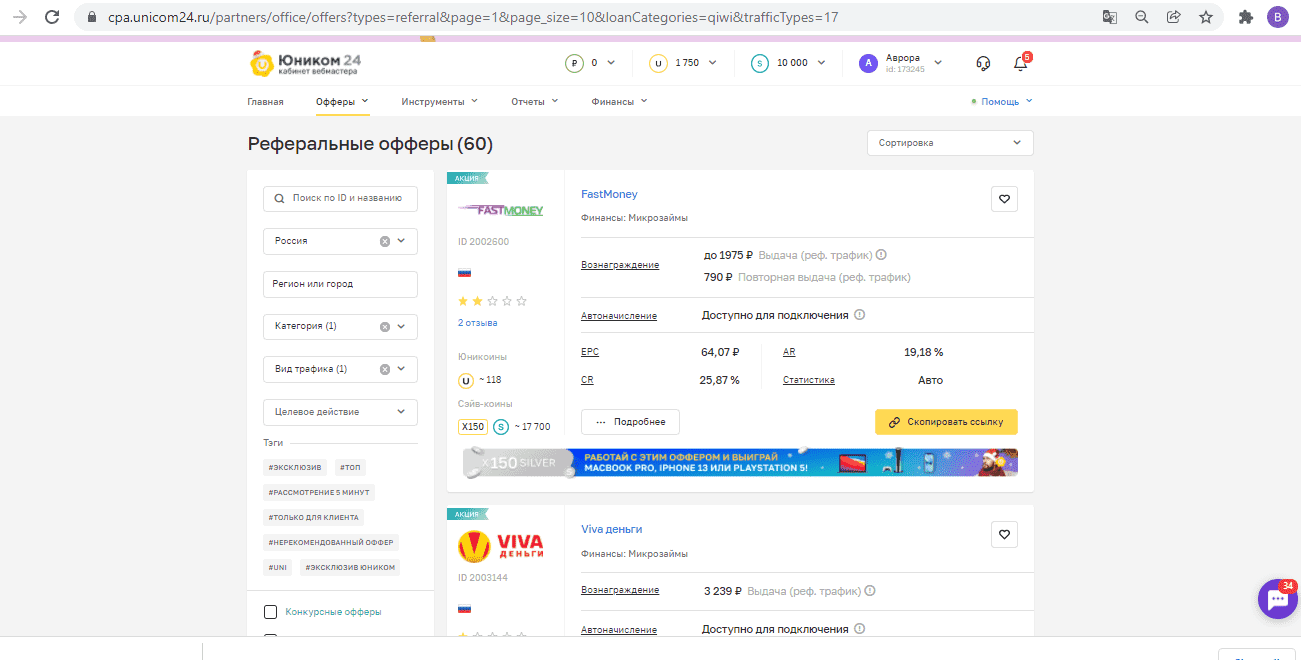
Task: Open the Целевое действие dropdown
Action: pyautogui.click(x=340, y=411)
